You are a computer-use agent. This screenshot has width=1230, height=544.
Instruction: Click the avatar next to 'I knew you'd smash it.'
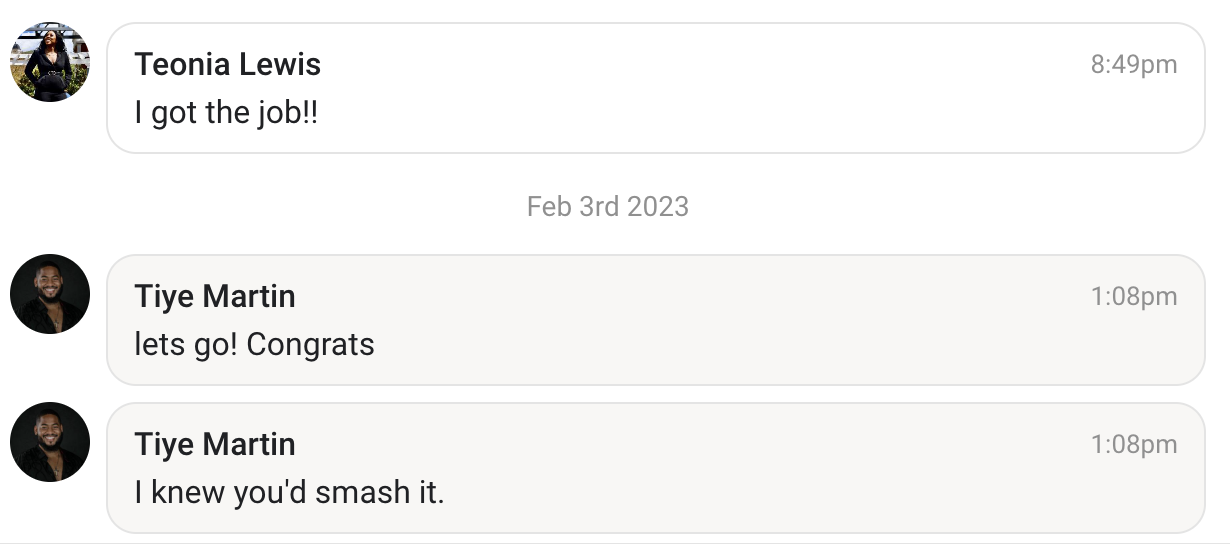(50, 442)
